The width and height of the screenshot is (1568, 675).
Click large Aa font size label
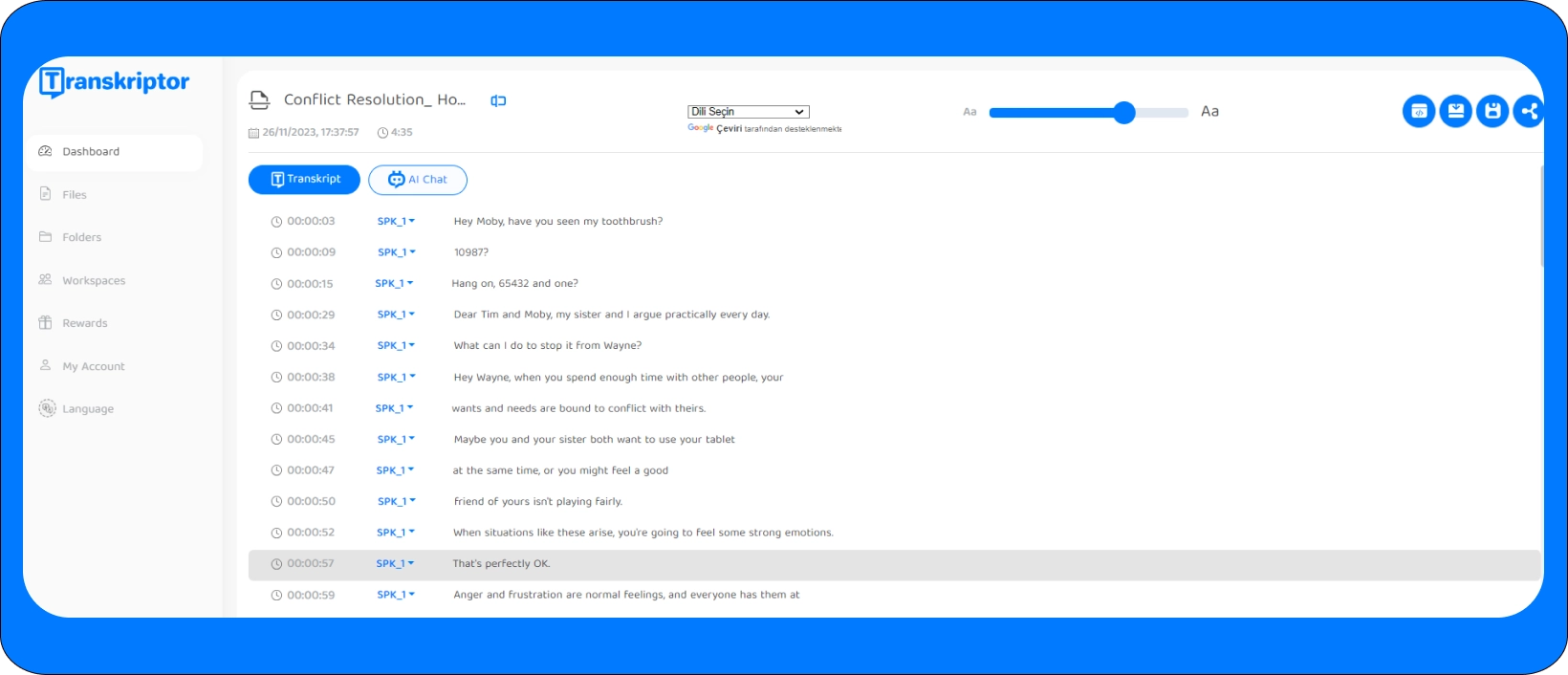[1209, 111]
